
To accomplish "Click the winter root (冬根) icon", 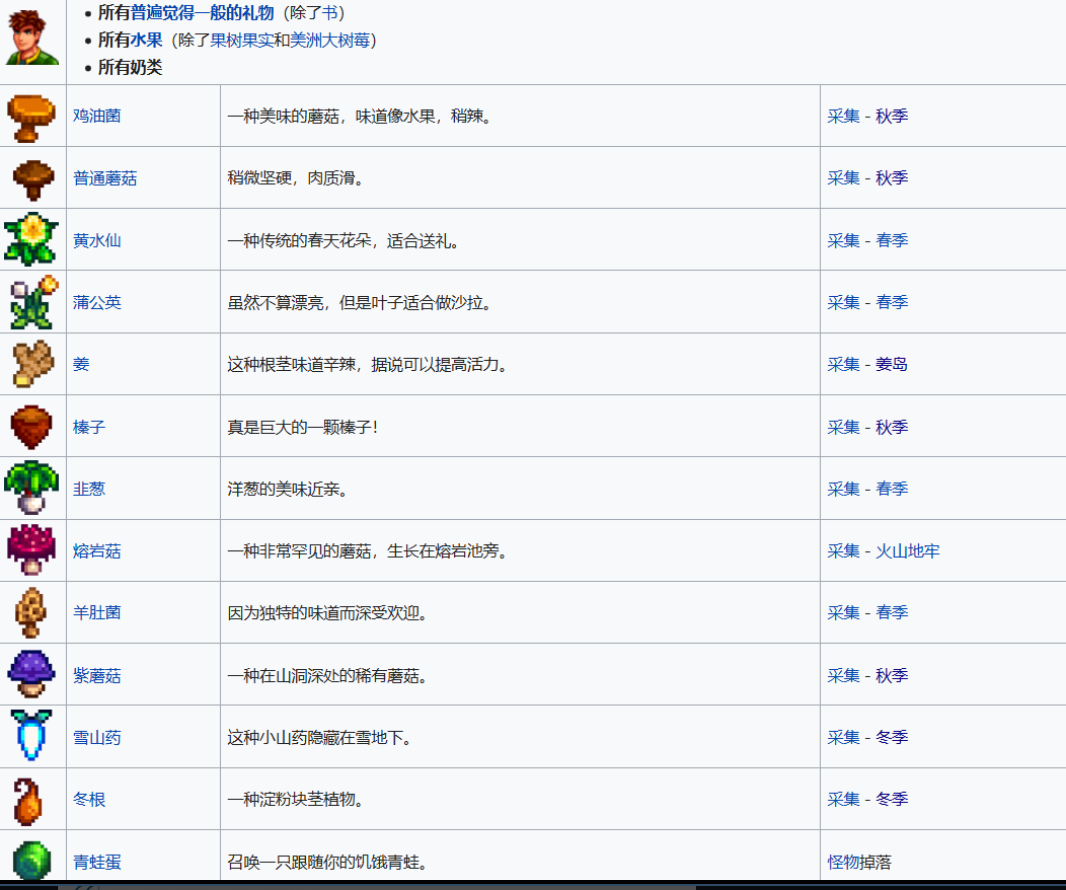I will pyautogui.click(x=28, y=801).
